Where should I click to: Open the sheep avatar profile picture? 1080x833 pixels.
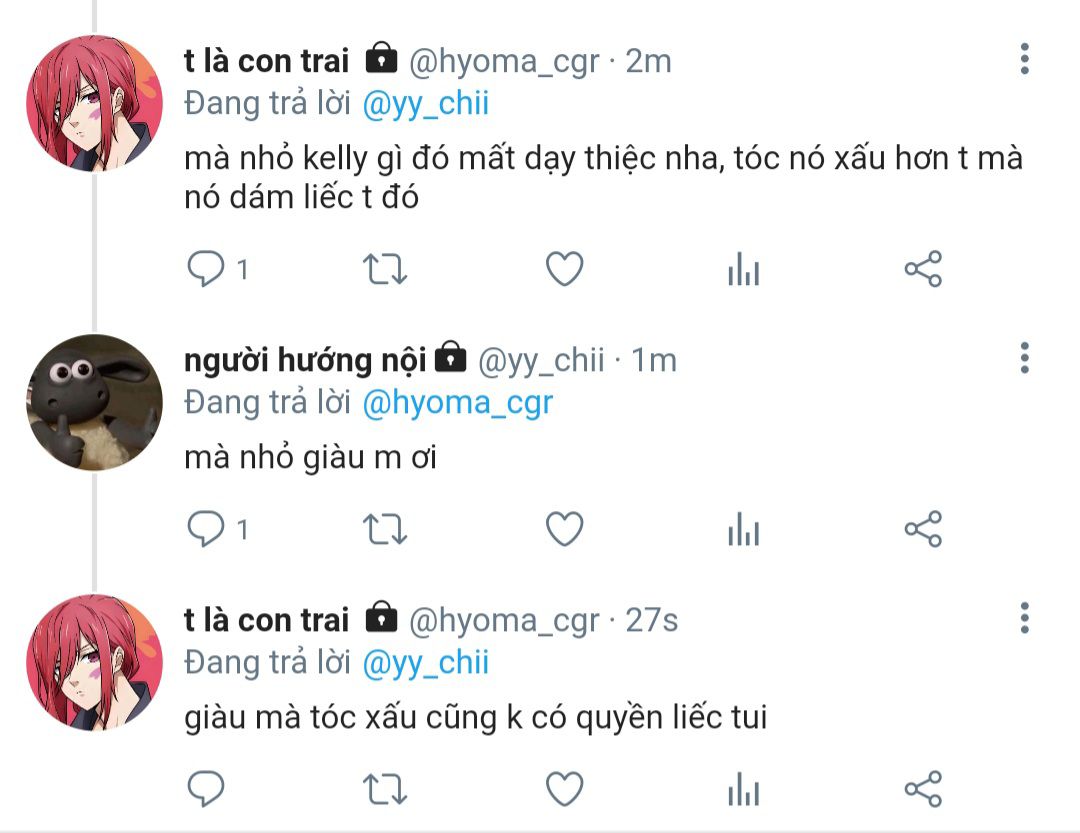pyautogui.click(x=94, y=403)
